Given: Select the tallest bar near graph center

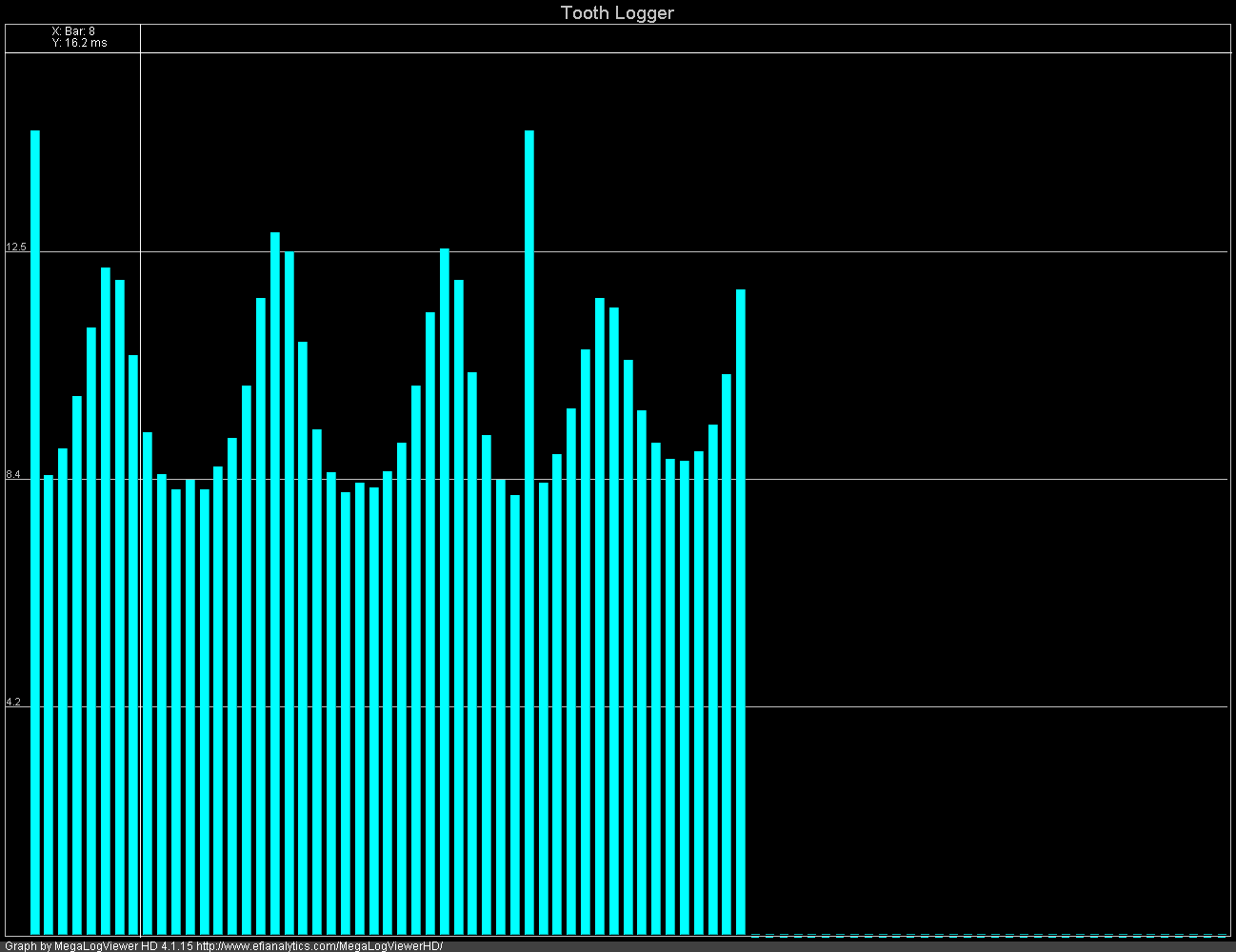Looking at the screenshot, I should [x=528, y=381].
